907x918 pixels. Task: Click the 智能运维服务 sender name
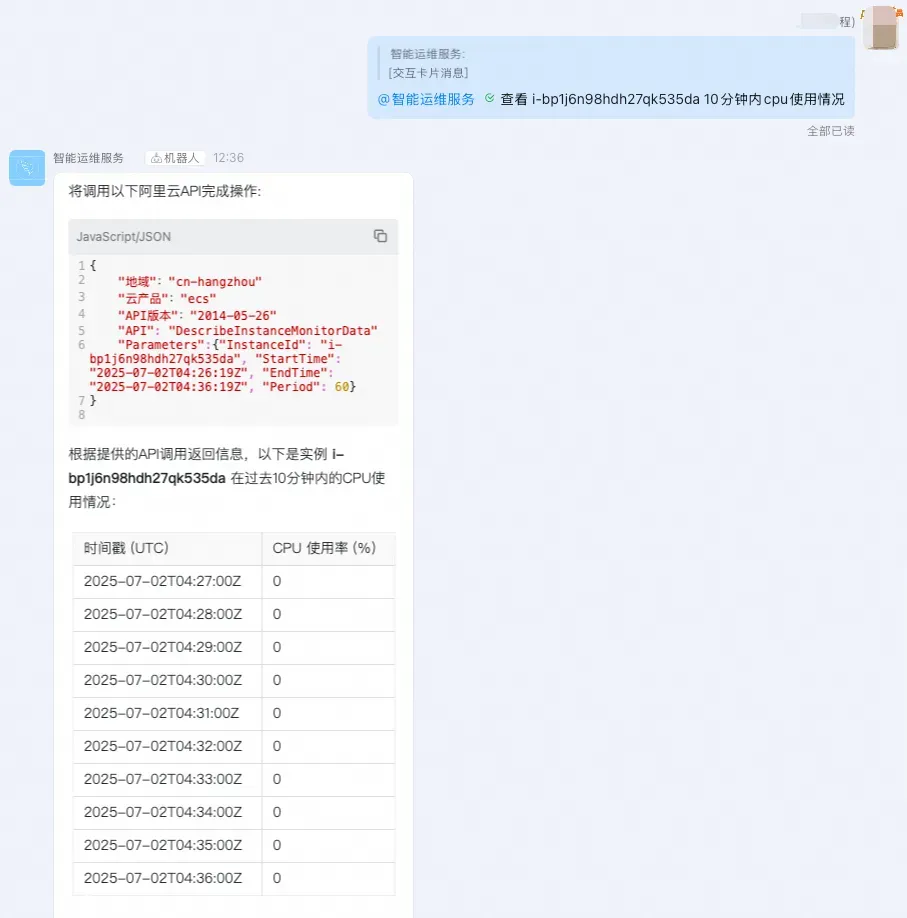(x=88, y=158)
